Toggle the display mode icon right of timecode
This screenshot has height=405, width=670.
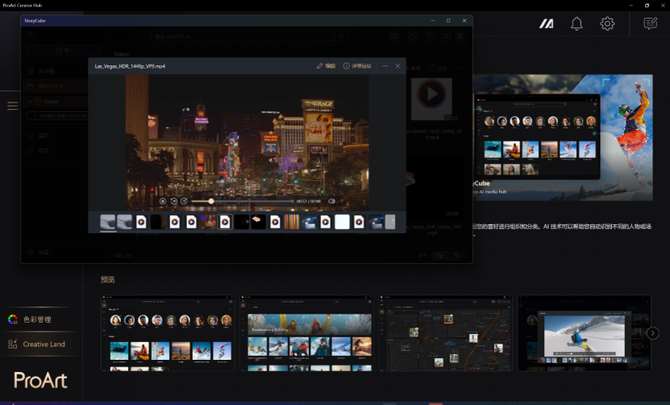[x=332, y=201]
